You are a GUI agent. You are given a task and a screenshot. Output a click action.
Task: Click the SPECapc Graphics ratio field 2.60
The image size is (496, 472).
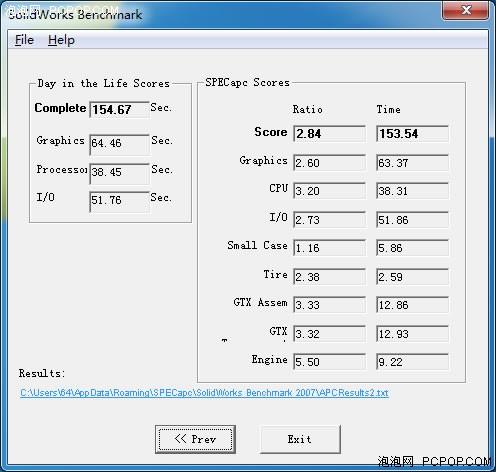[x=329, y=163]
